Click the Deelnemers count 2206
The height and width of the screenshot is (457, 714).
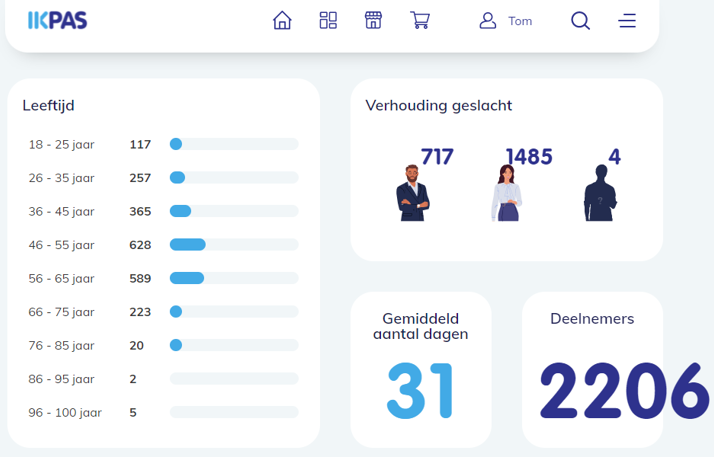(x=624, y=391)
